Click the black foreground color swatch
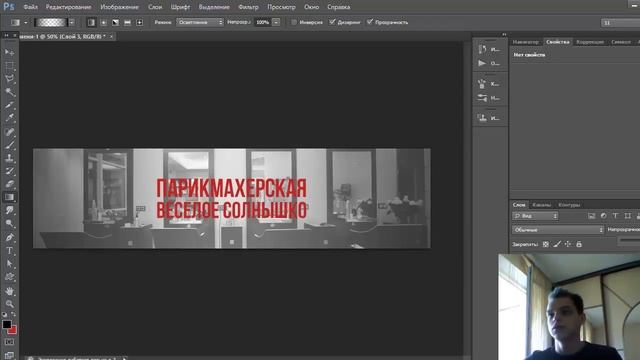Screen dimensions: 640x360 (x=7, y=324)
